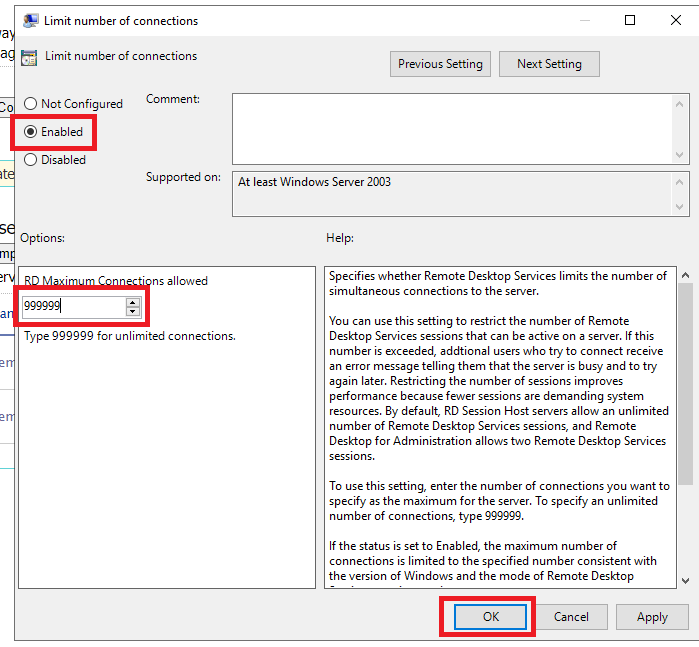The image size is (699, 647).
Task: Go to Previous Setting
Action: click(440, 64)
